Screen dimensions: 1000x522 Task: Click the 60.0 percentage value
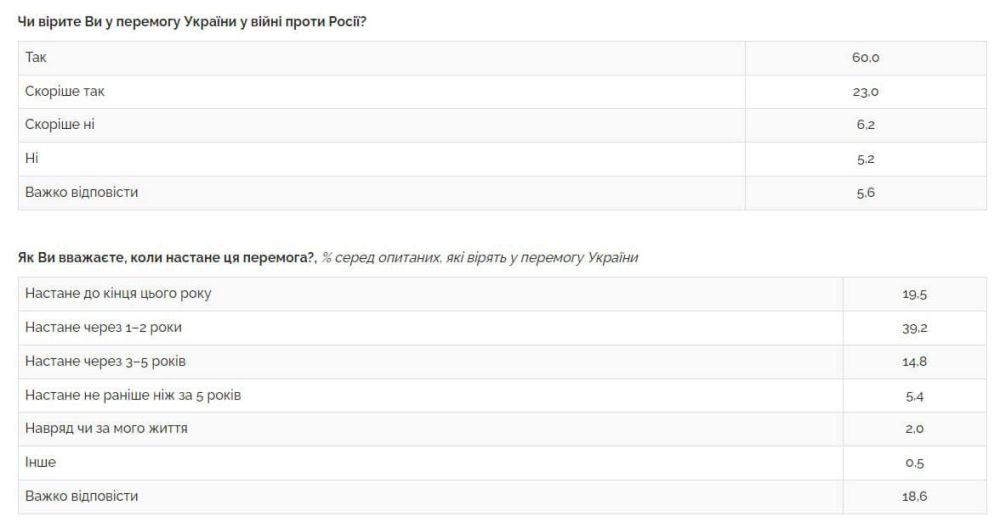click(865, 58)
